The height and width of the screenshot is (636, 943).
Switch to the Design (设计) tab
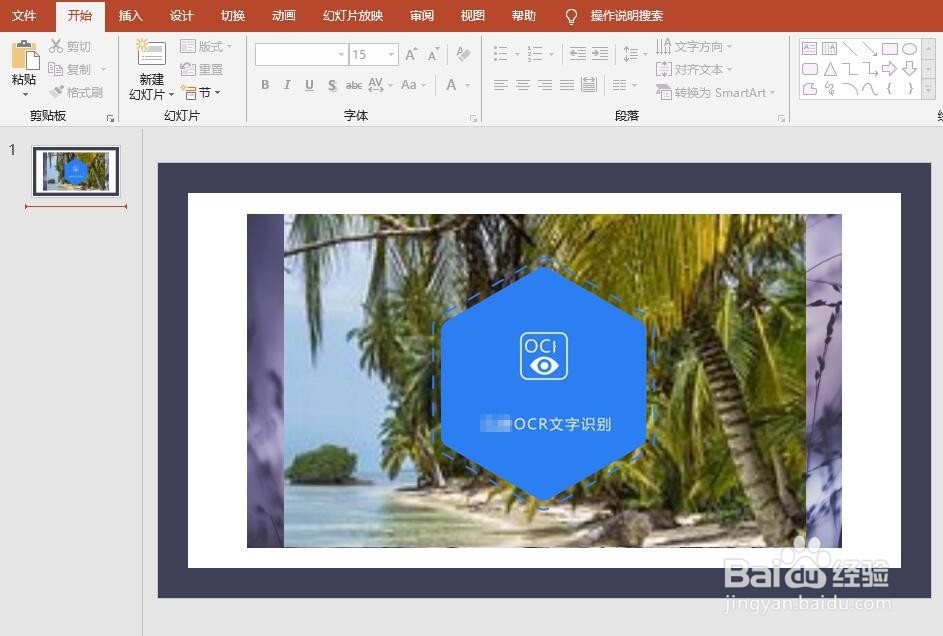pyautogui.click(x=182, y=16)
